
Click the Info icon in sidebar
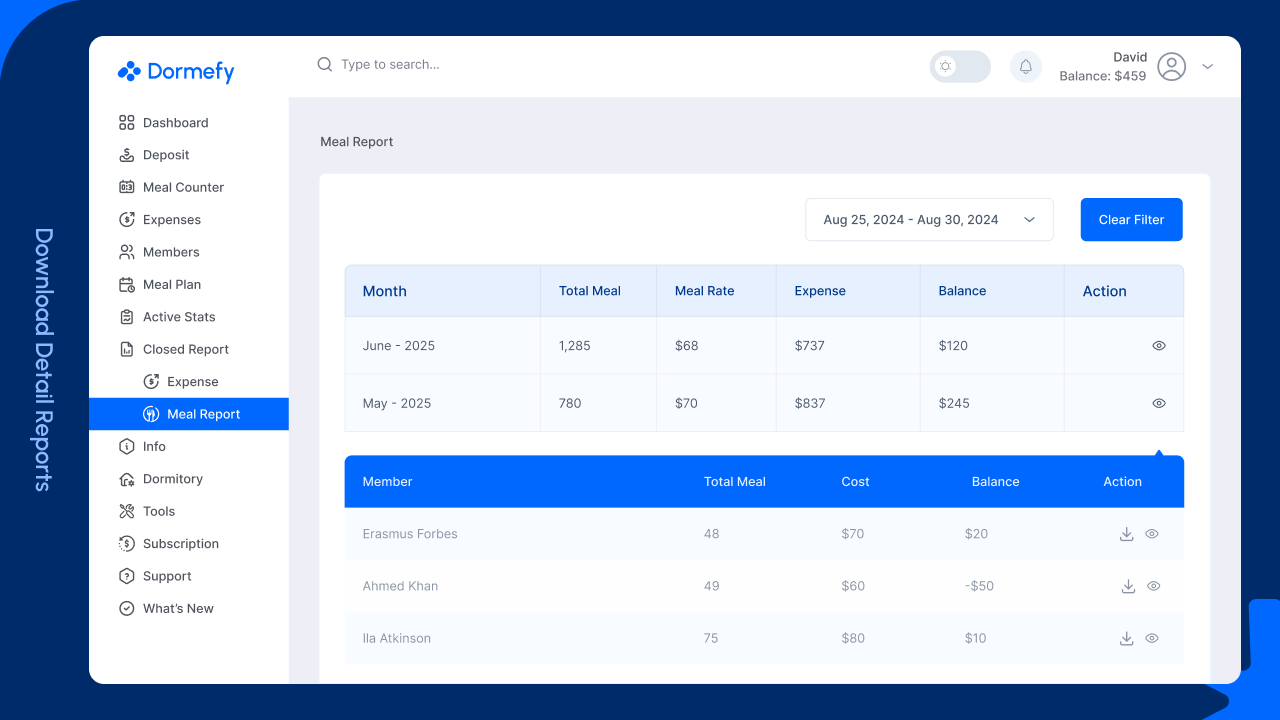[126, 446]
